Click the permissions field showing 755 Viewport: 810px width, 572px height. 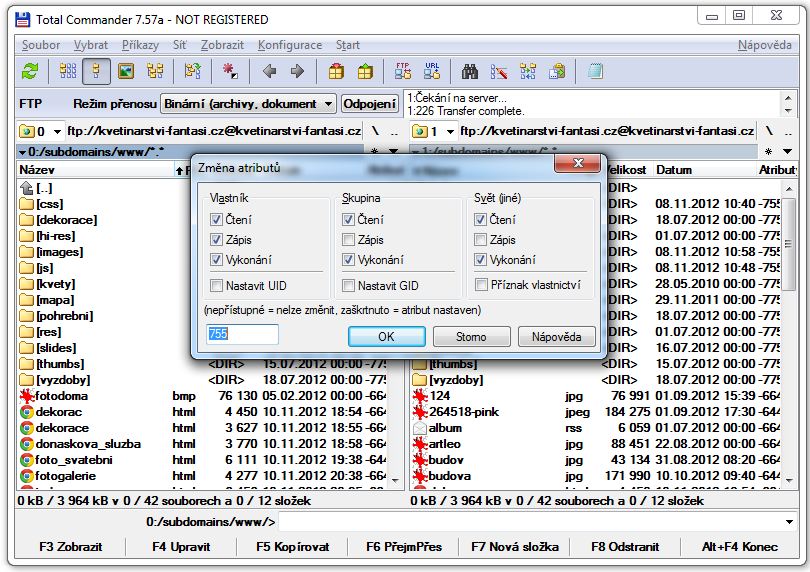click(x=242, y=335)
